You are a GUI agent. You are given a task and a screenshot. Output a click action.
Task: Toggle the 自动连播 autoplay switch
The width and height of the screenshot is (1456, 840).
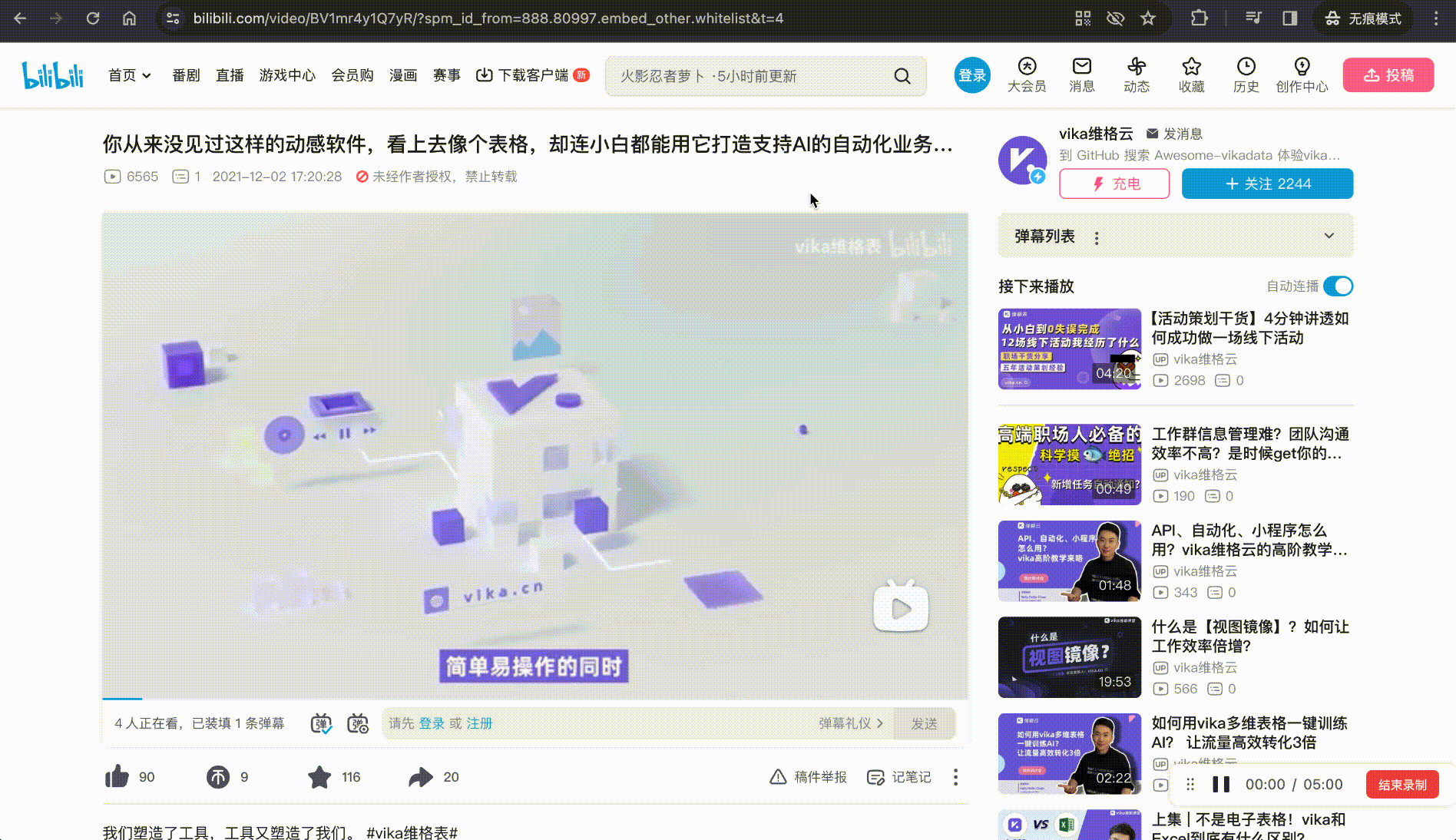click(1339, 286)
